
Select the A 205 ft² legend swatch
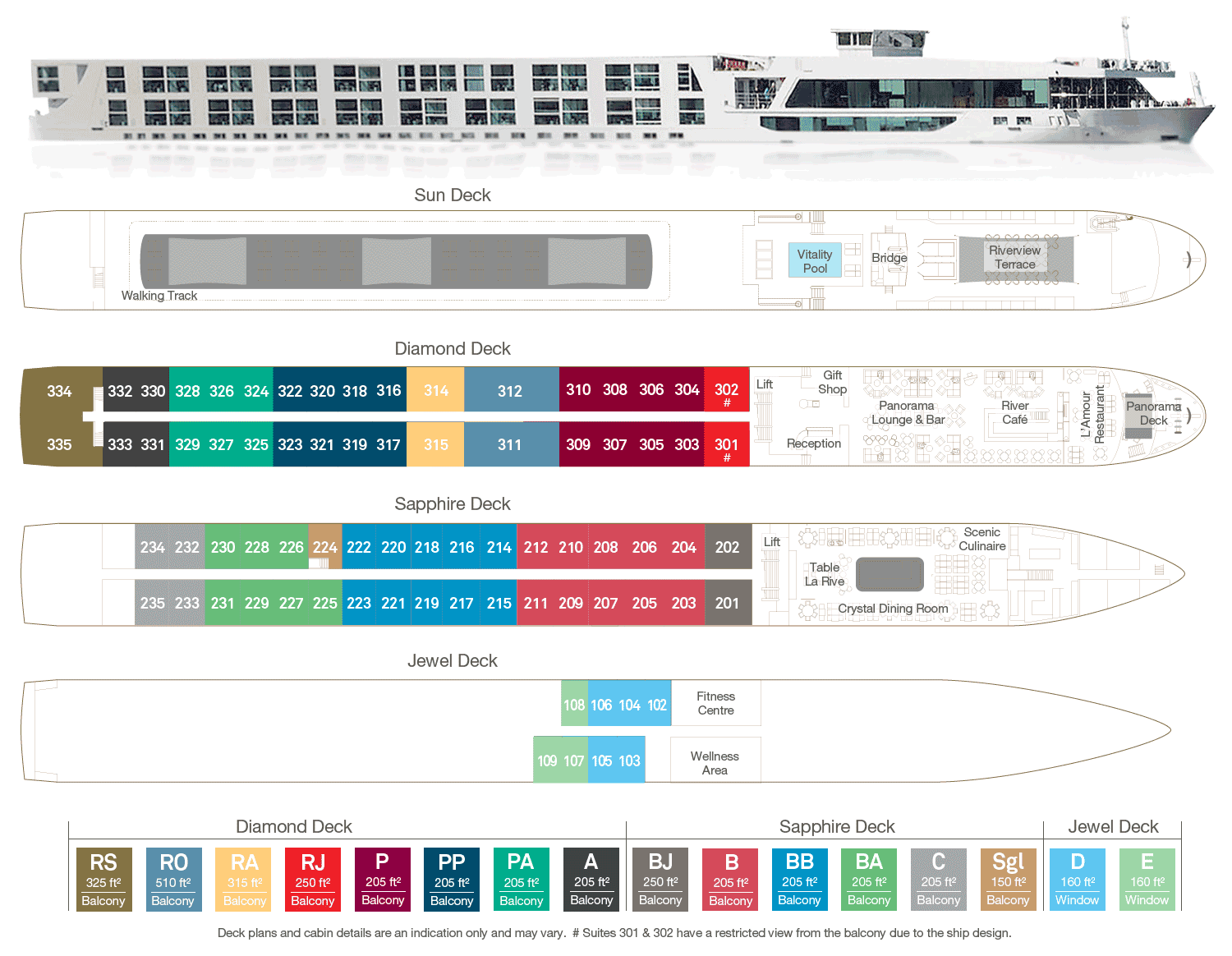pos(591,880)
